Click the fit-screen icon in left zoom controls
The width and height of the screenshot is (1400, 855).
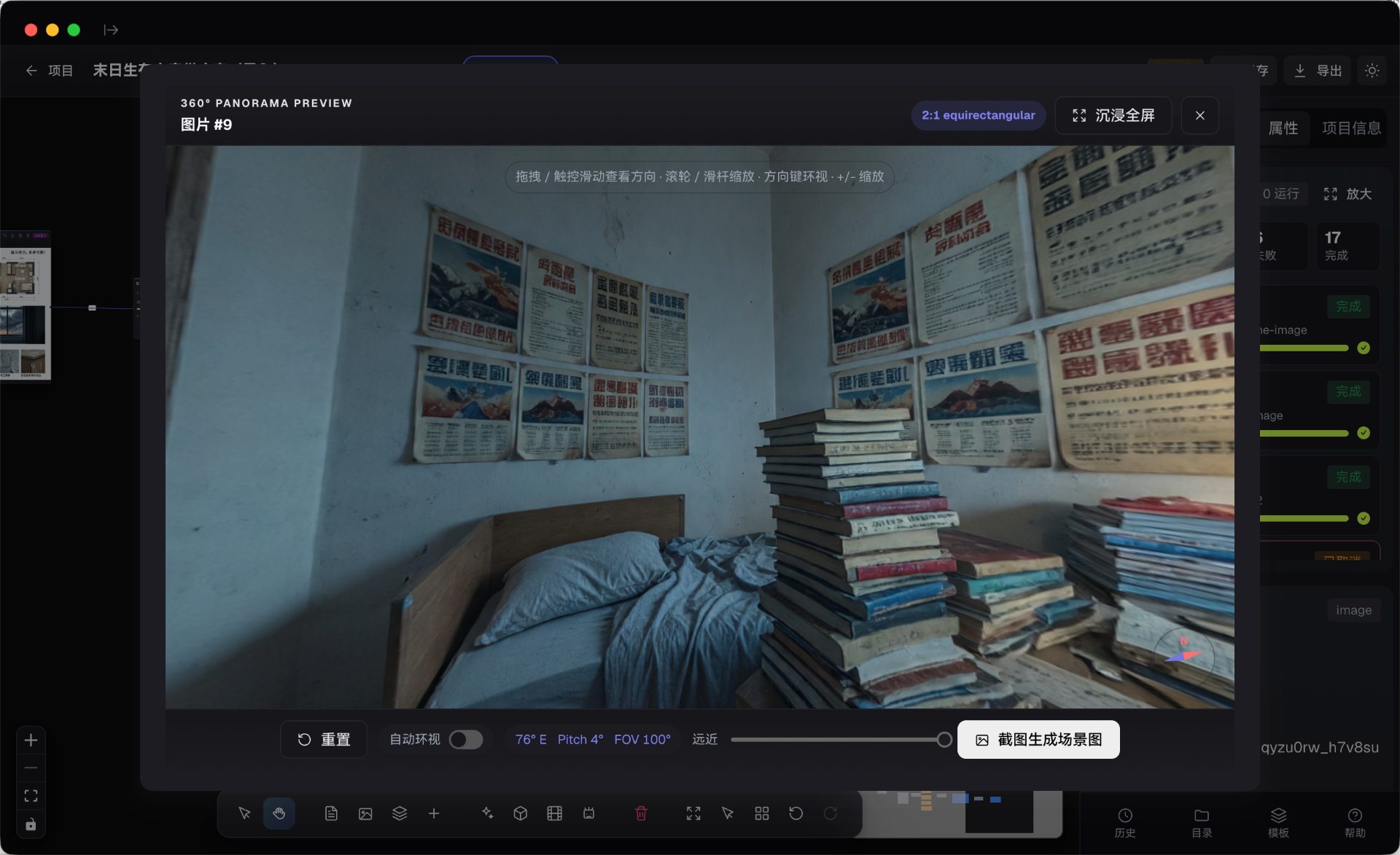click(31, 796)
